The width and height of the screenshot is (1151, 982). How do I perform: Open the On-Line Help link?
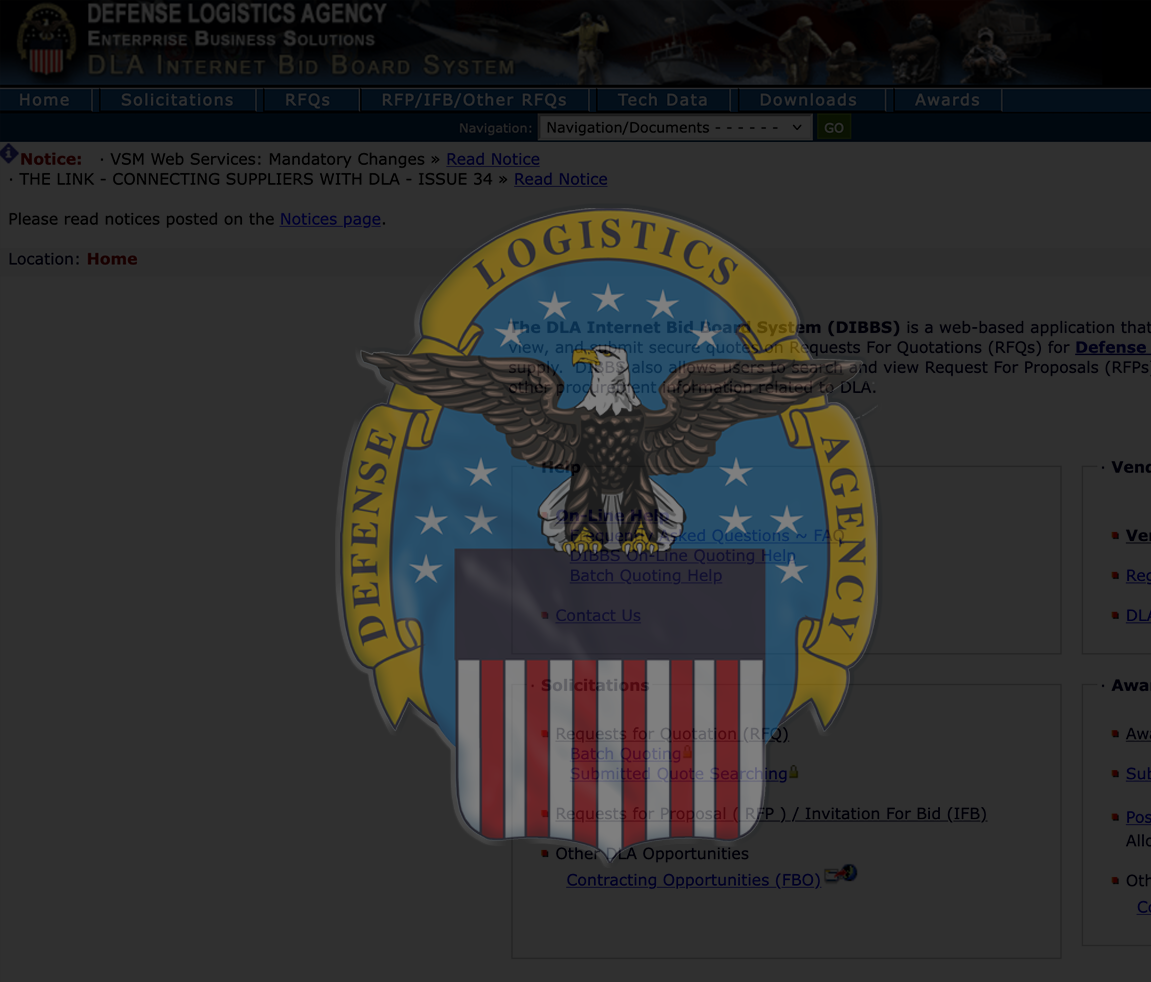(x=611, y=515)
